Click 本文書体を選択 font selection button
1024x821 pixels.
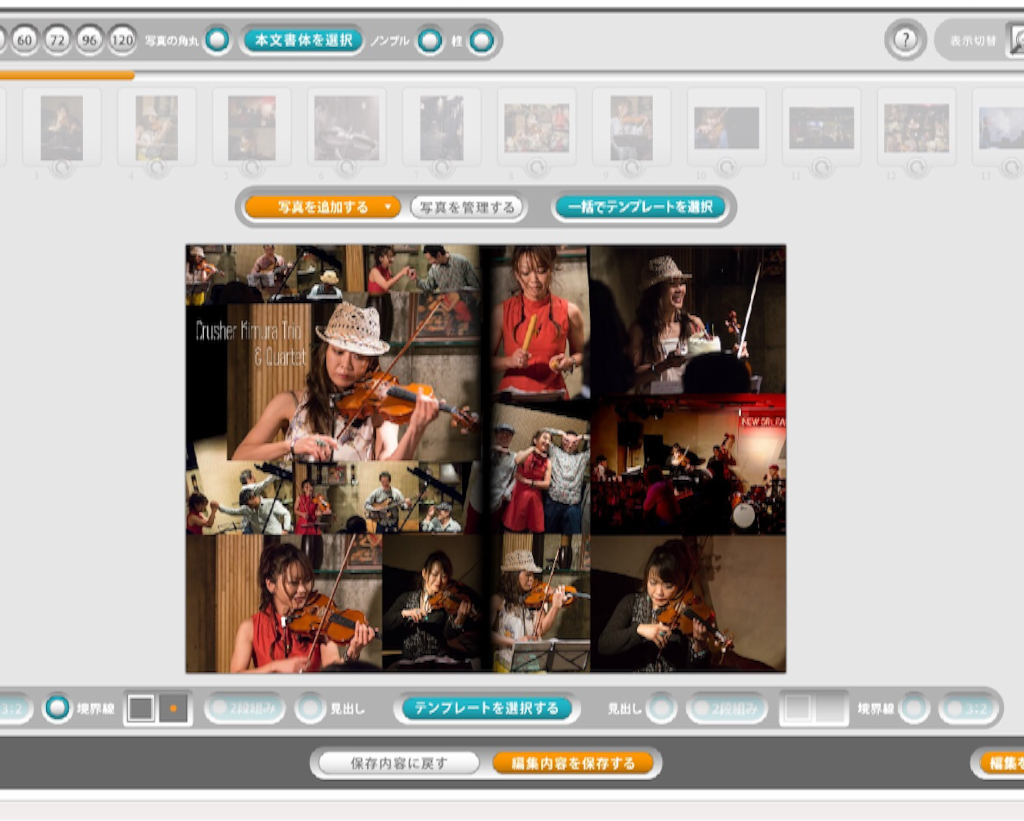[x=303, y=40]
